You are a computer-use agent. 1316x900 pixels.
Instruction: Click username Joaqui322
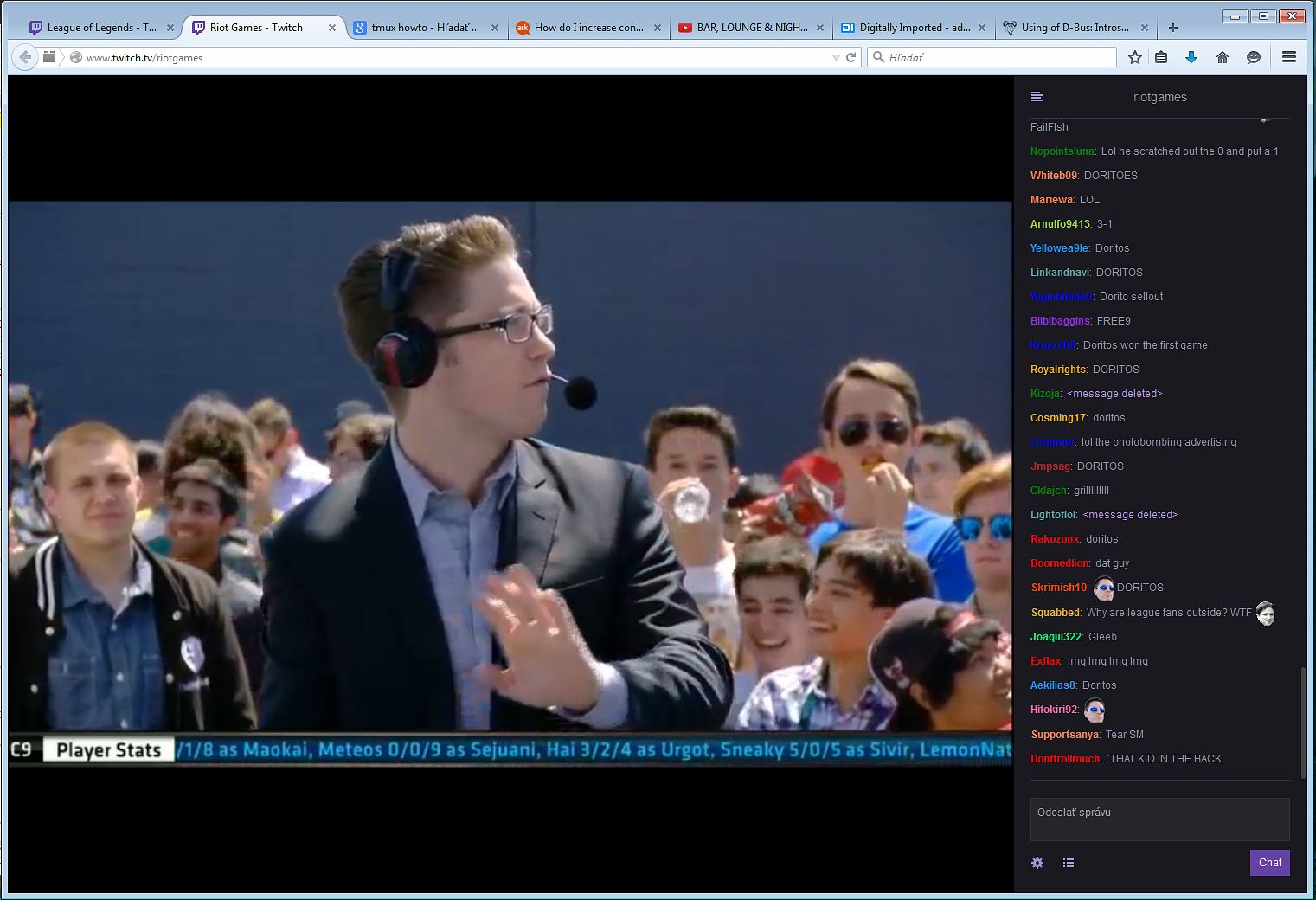pos(1056,637)
